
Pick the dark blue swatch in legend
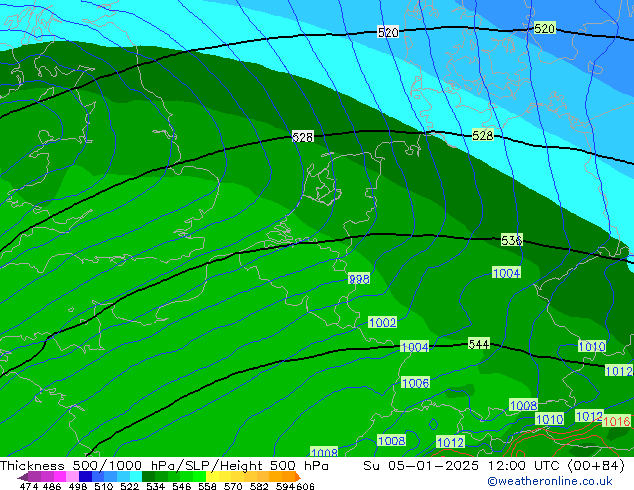[85, 476]
